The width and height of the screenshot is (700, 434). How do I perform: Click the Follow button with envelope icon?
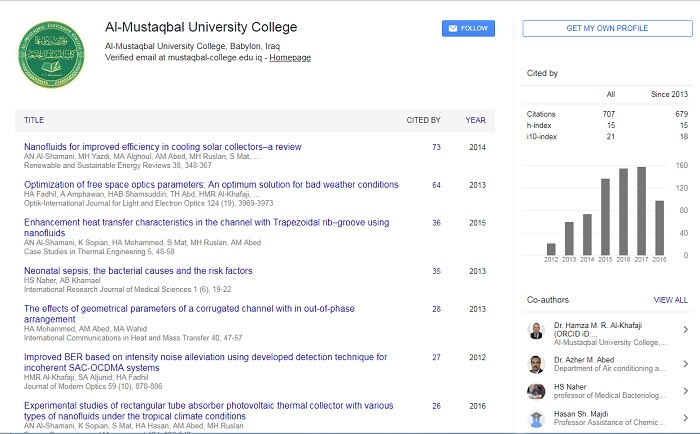(x=468, y=28)
